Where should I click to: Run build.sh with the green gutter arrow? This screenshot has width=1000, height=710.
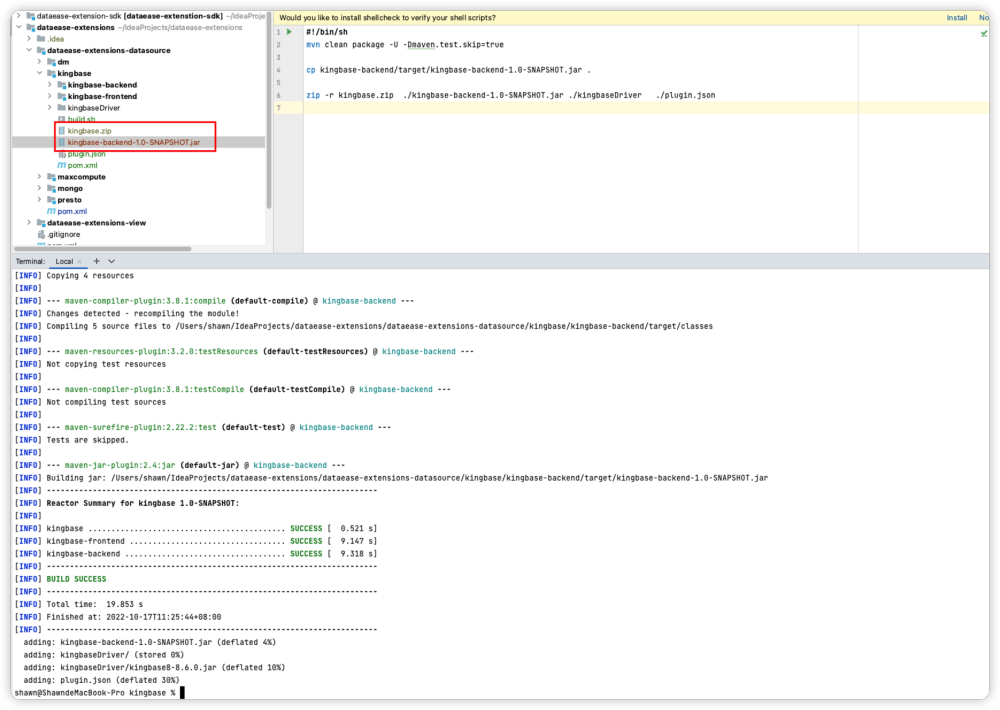pyautogui.click(x=290, y=32)
